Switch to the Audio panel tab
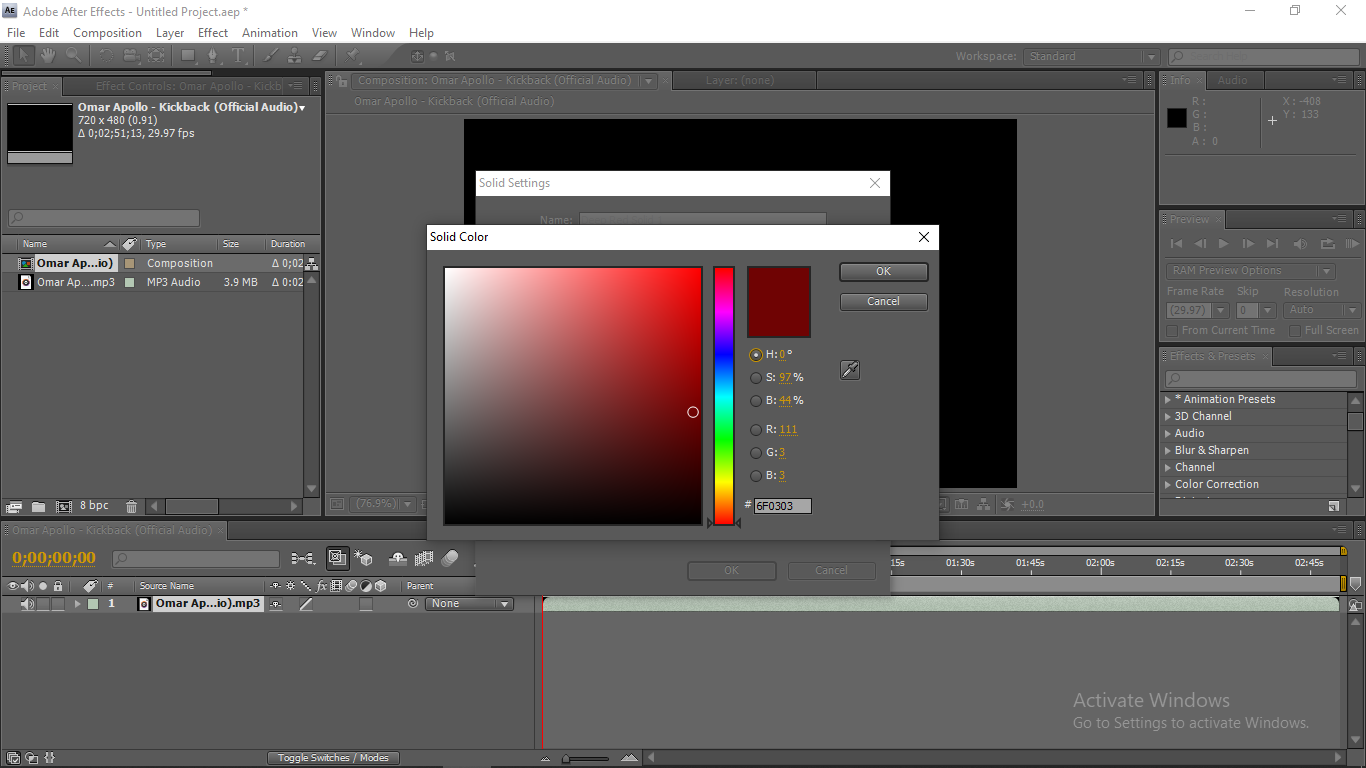 (1232, 80)
